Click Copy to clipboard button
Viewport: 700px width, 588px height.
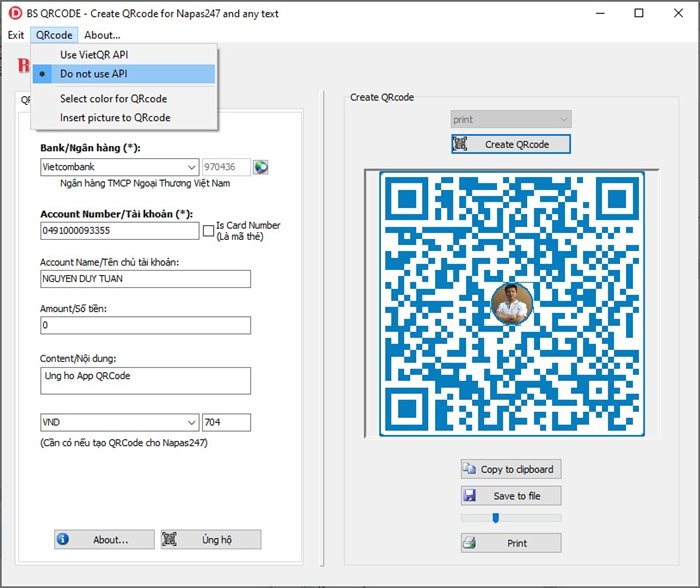(x=511, y=469)
